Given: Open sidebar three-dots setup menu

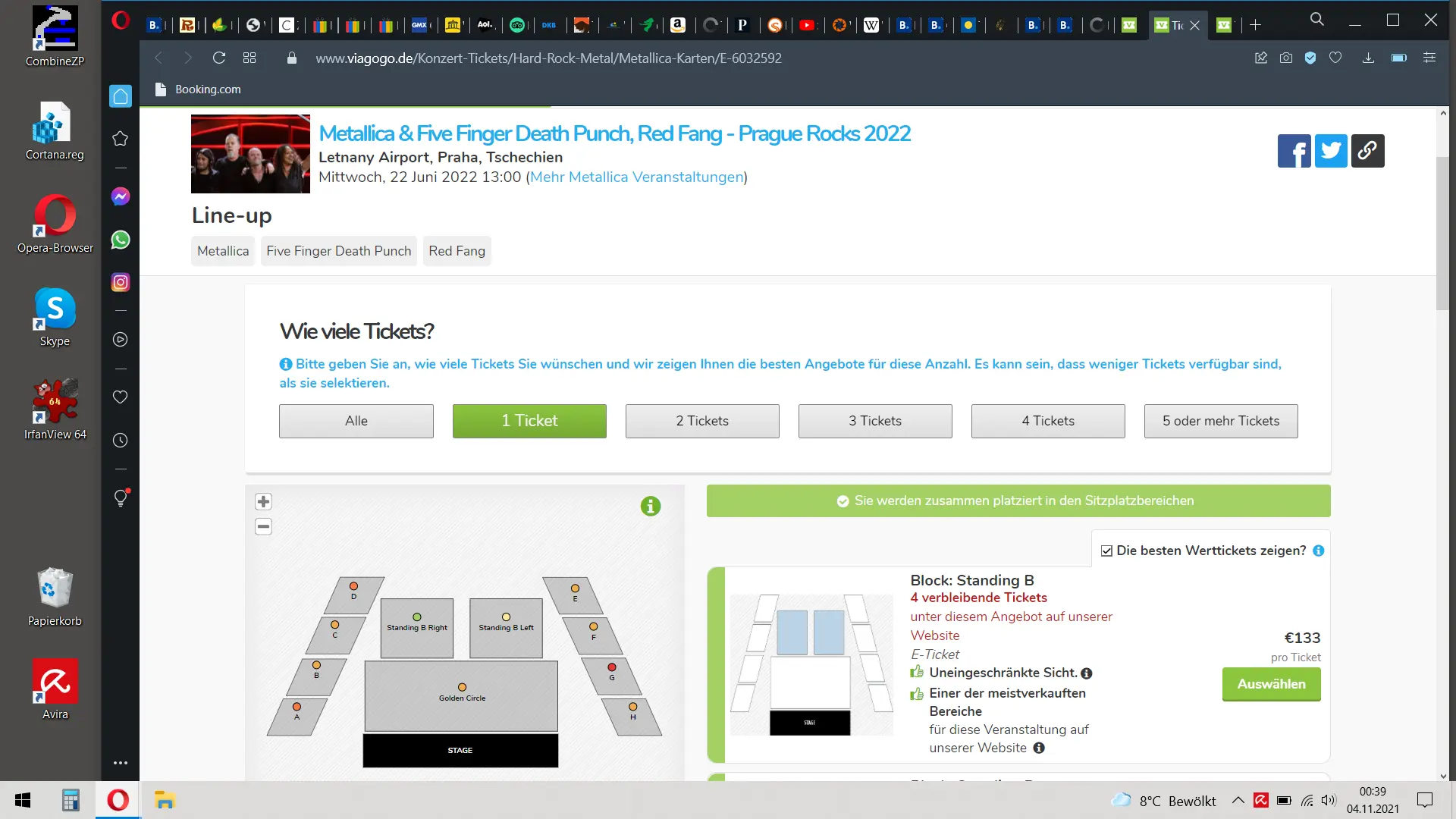Looking at the screenshot, I should pos(121,763).
